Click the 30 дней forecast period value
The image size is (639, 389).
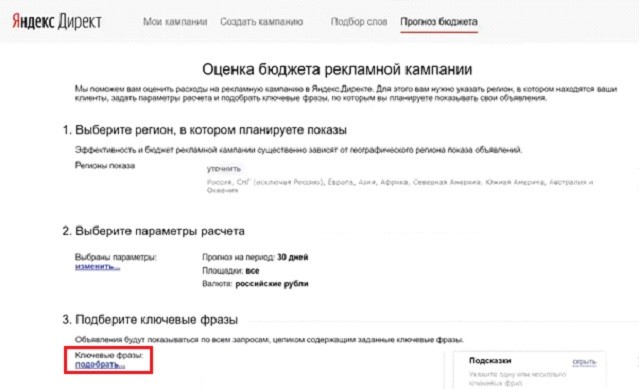[x=293, y=257]
